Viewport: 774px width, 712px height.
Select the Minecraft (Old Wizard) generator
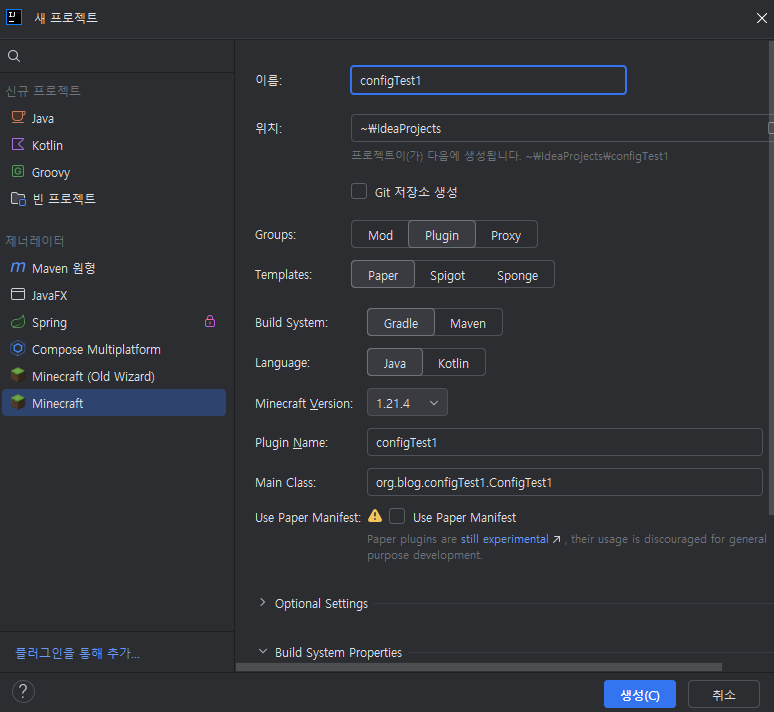pos(114,376)
